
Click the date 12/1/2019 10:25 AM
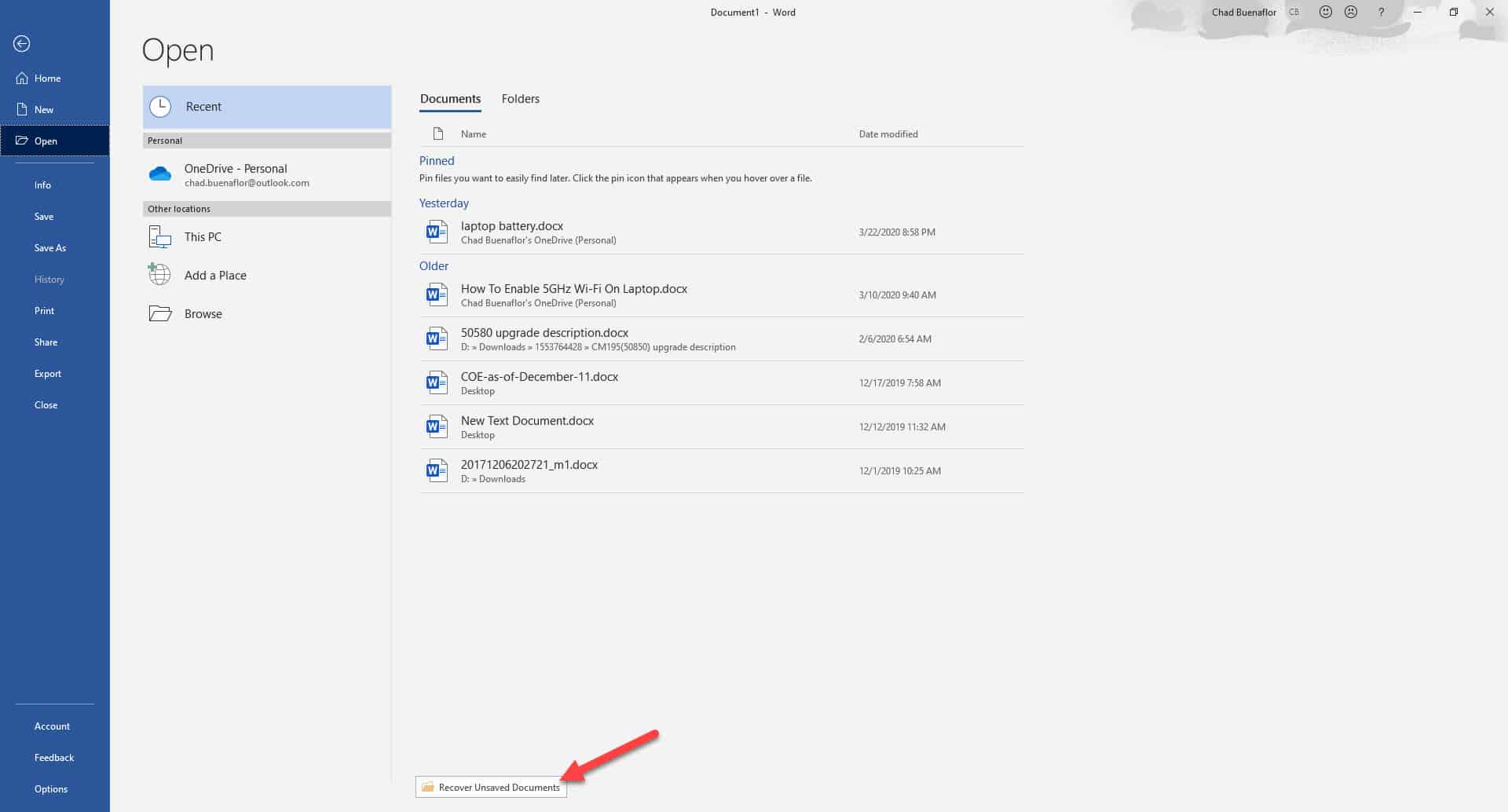coord(899,471)
